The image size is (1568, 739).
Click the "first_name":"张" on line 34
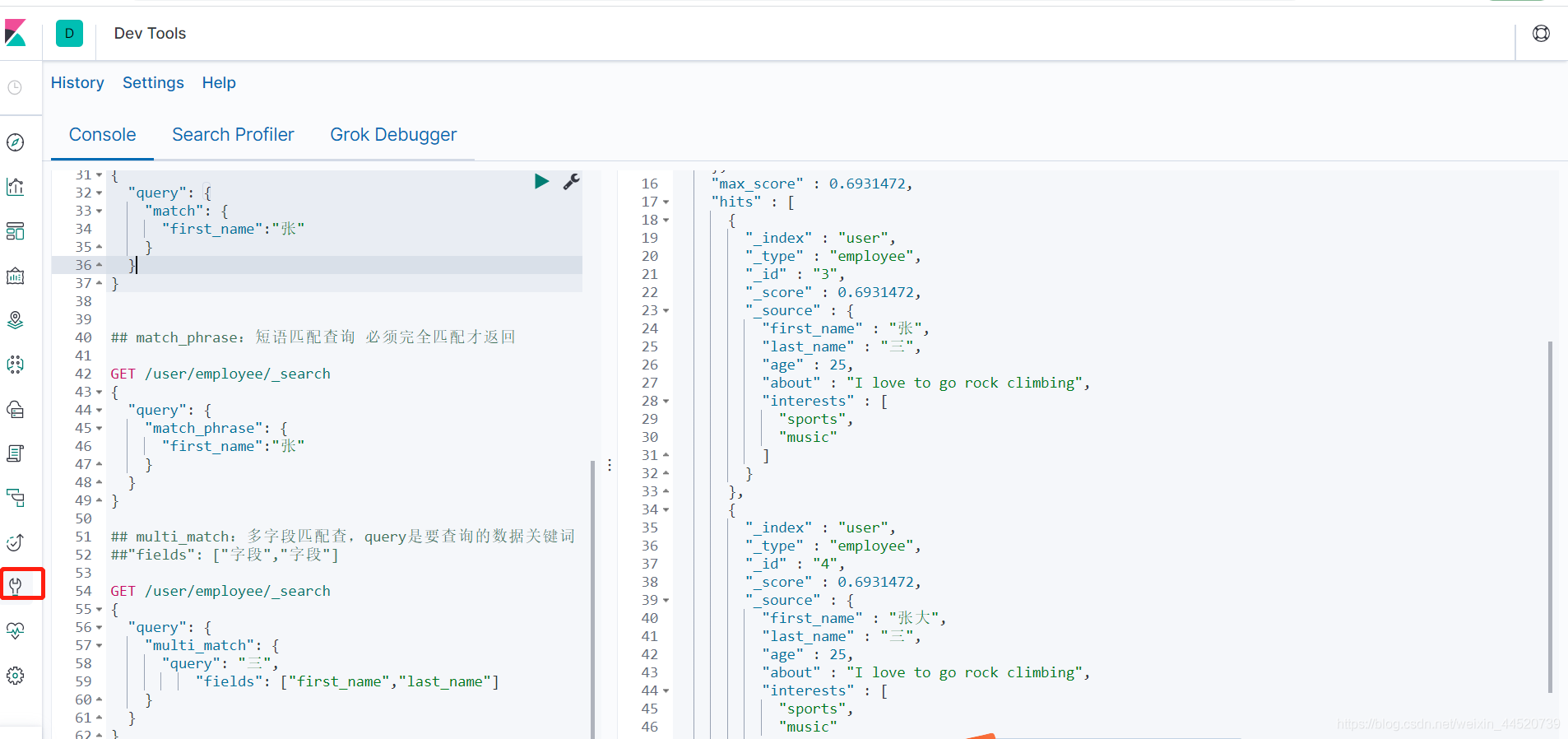click(x=233, y=229)
